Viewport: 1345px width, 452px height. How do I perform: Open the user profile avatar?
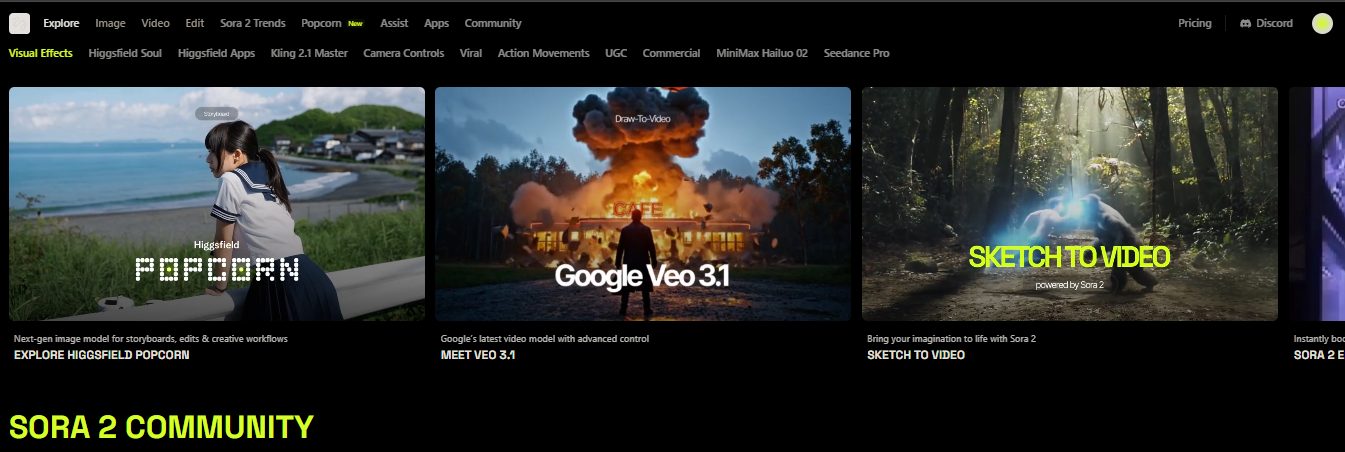pyautogui.click(x=1322, y=23)
